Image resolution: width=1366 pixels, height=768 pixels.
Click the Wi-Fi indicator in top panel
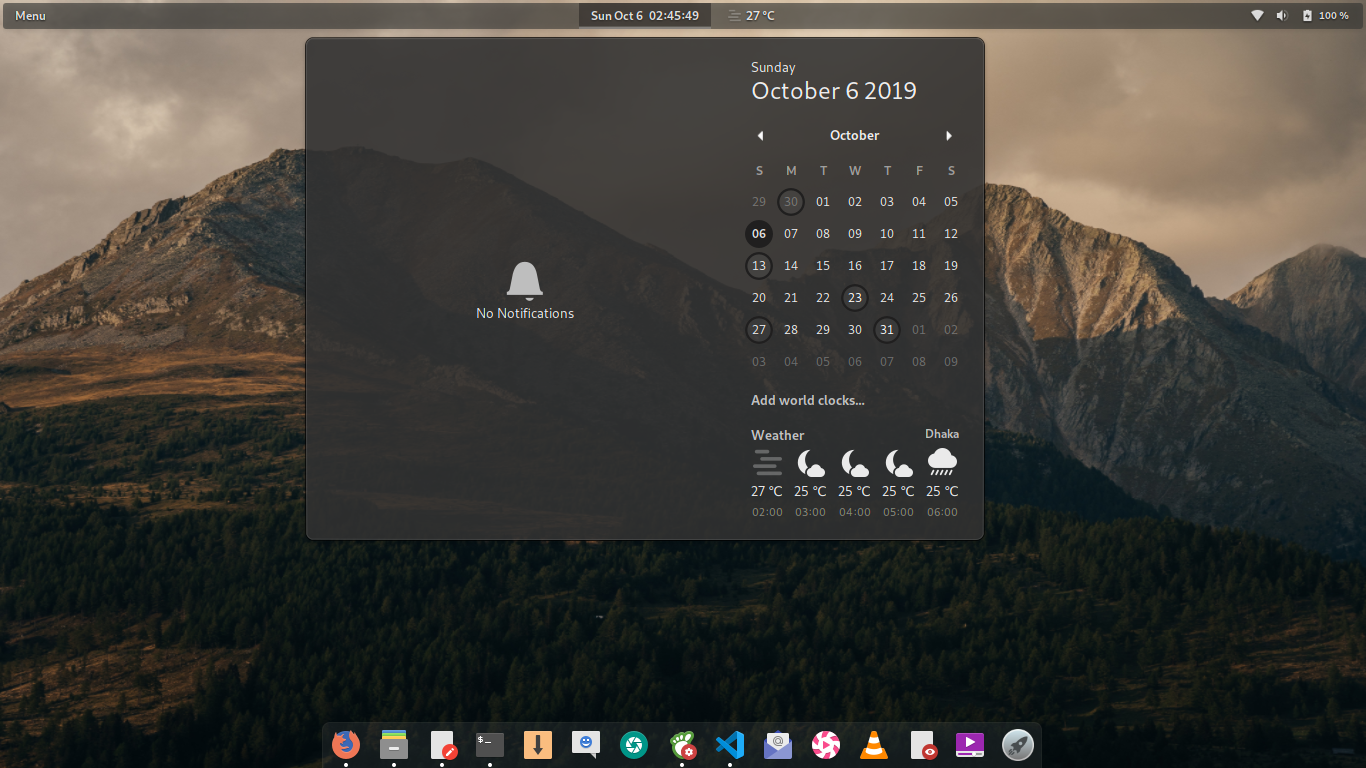(1258, 15)
